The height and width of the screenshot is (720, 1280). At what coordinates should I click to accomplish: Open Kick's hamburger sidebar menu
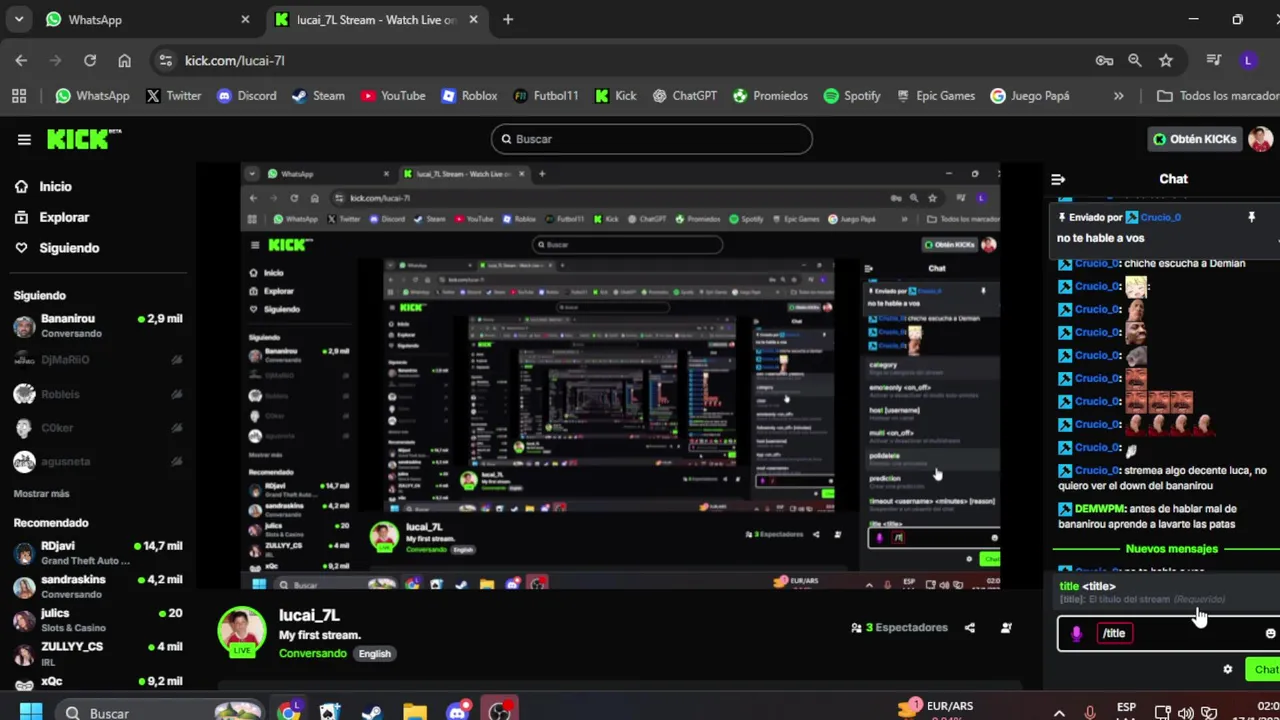point(24,140)
